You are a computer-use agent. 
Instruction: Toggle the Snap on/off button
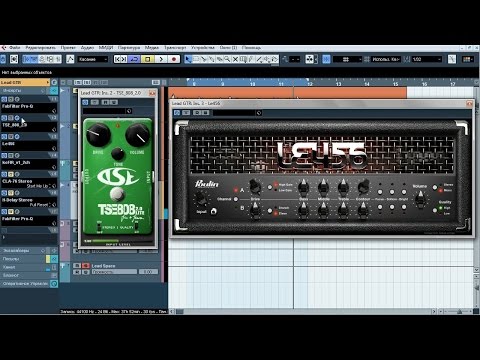tap(326, 59)
